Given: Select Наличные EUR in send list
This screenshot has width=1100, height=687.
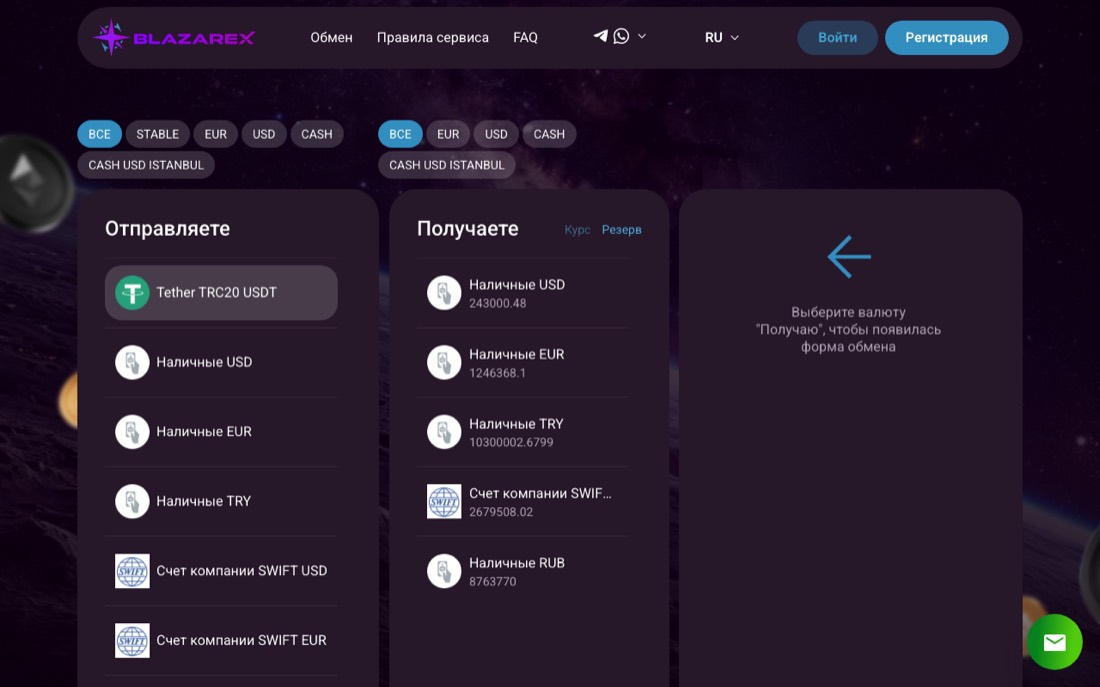Looking at the screenshot, I should point(221,432).
